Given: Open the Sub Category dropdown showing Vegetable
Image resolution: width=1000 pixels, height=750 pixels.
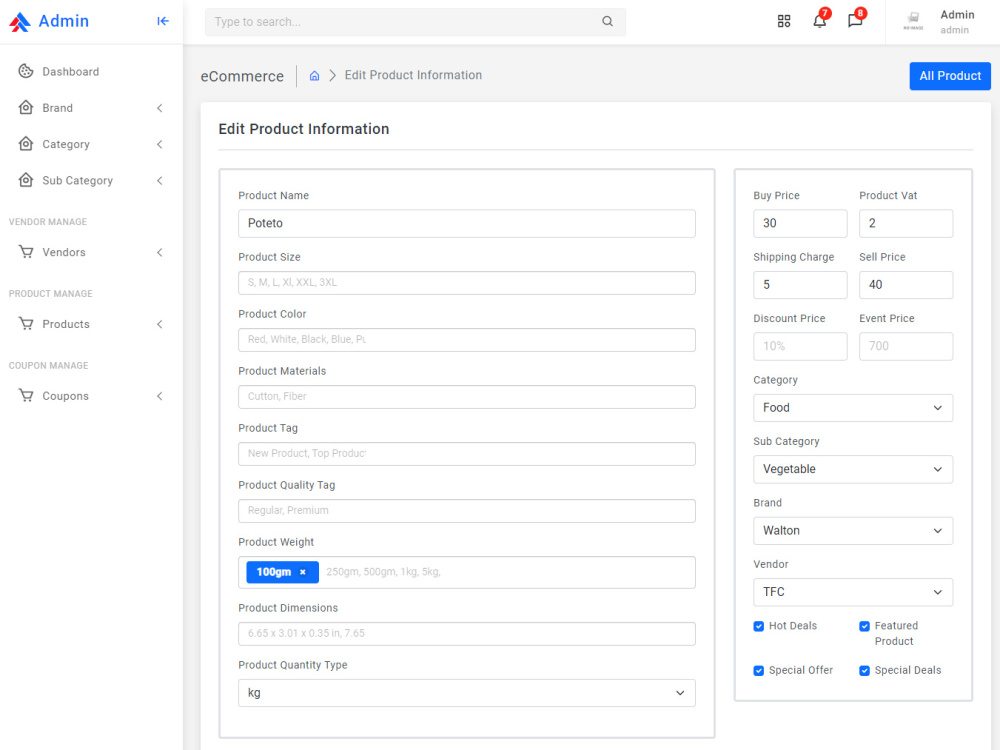Looking at the screenshot, I should click(853, 469).
